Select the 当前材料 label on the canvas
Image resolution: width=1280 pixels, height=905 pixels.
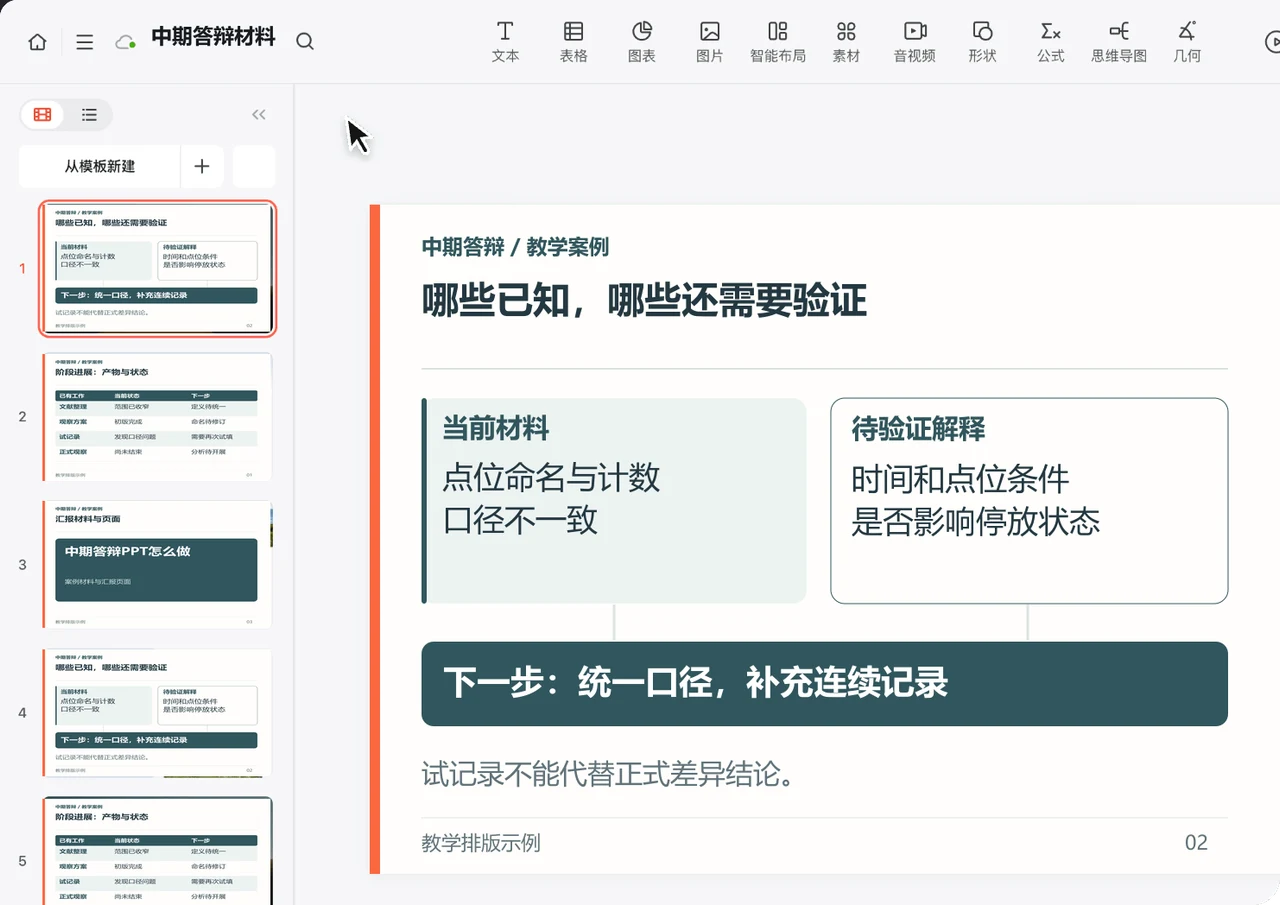point(496,429)
